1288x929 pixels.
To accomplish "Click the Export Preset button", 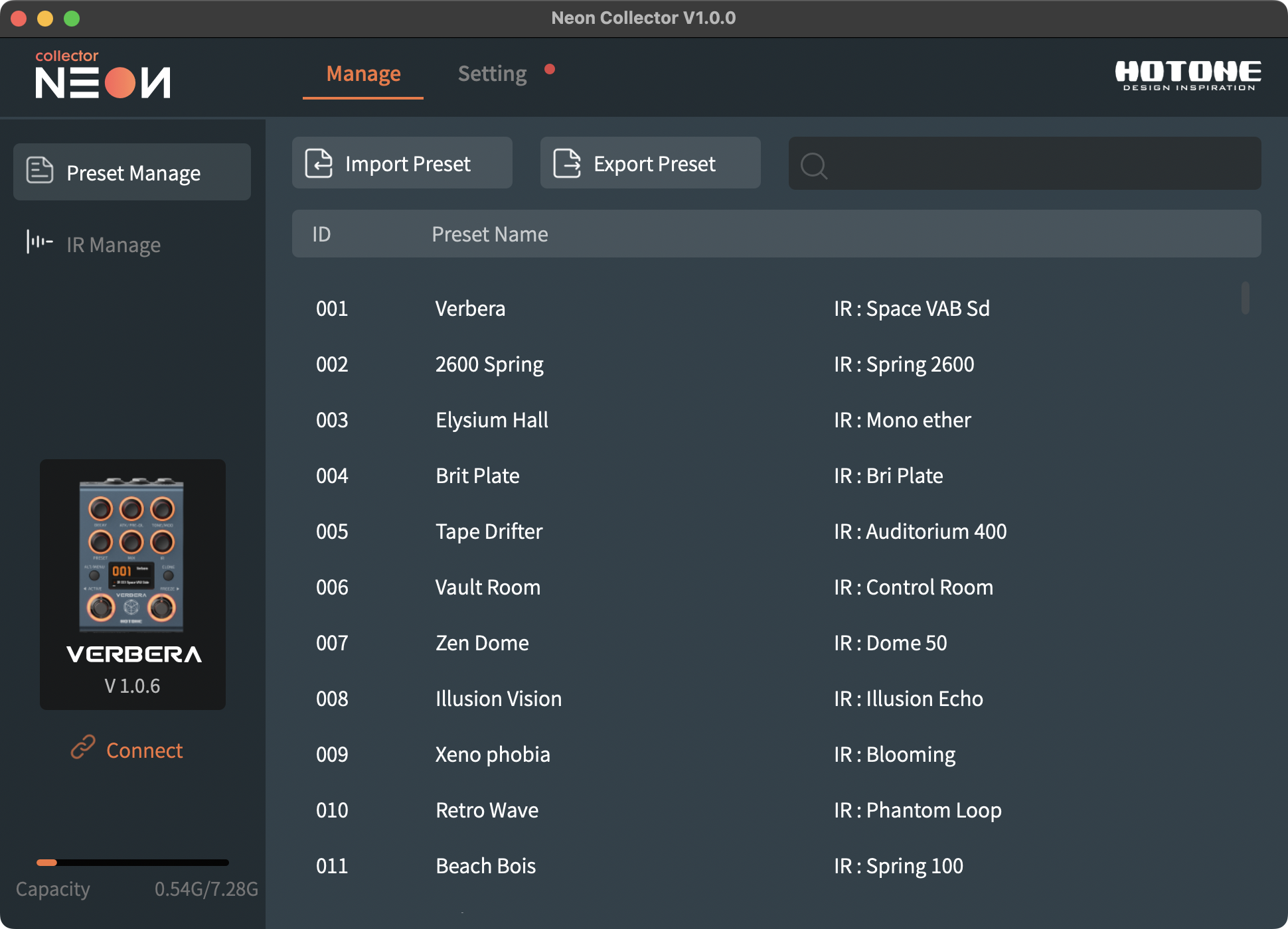I will tap(651, 163).
